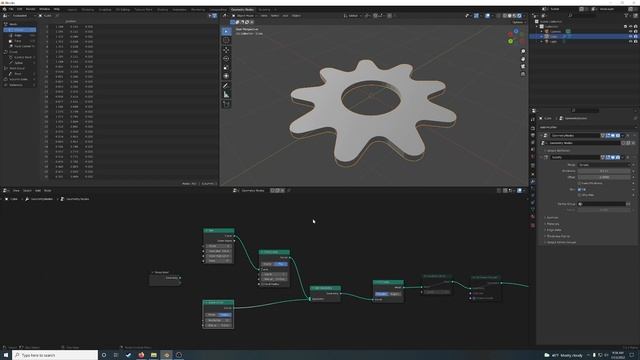Toggle the camera view gizmo
Screen dimensions: 640x360
click(523, 66)
